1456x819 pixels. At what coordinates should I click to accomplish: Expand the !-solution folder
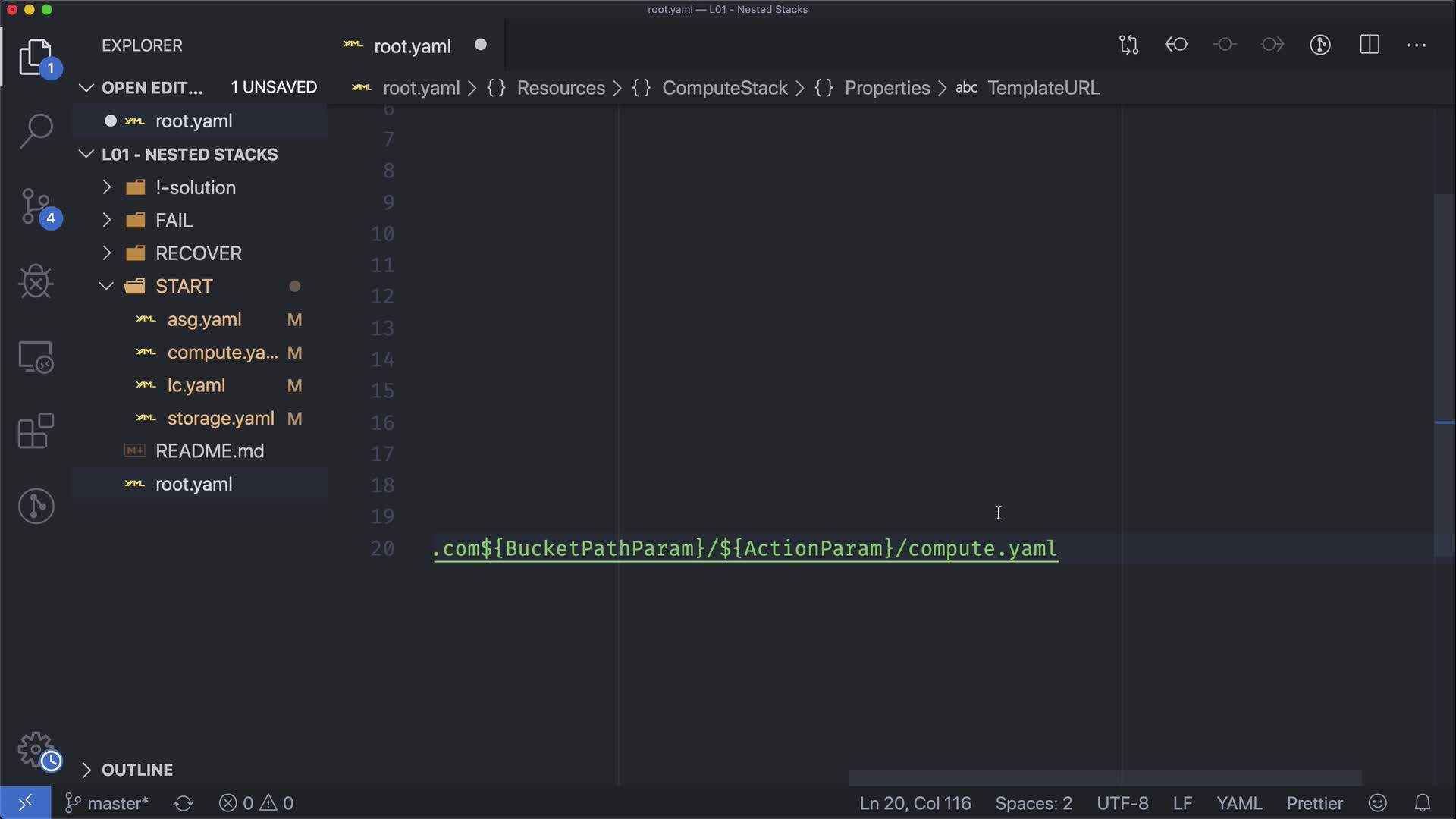coord(195,187)
